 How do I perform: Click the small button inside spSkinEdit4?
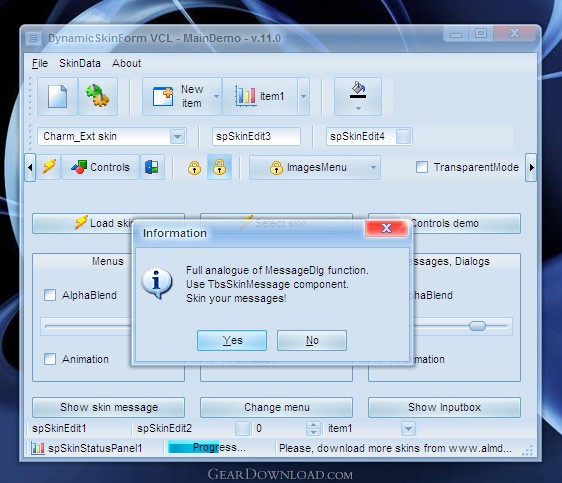404,137
